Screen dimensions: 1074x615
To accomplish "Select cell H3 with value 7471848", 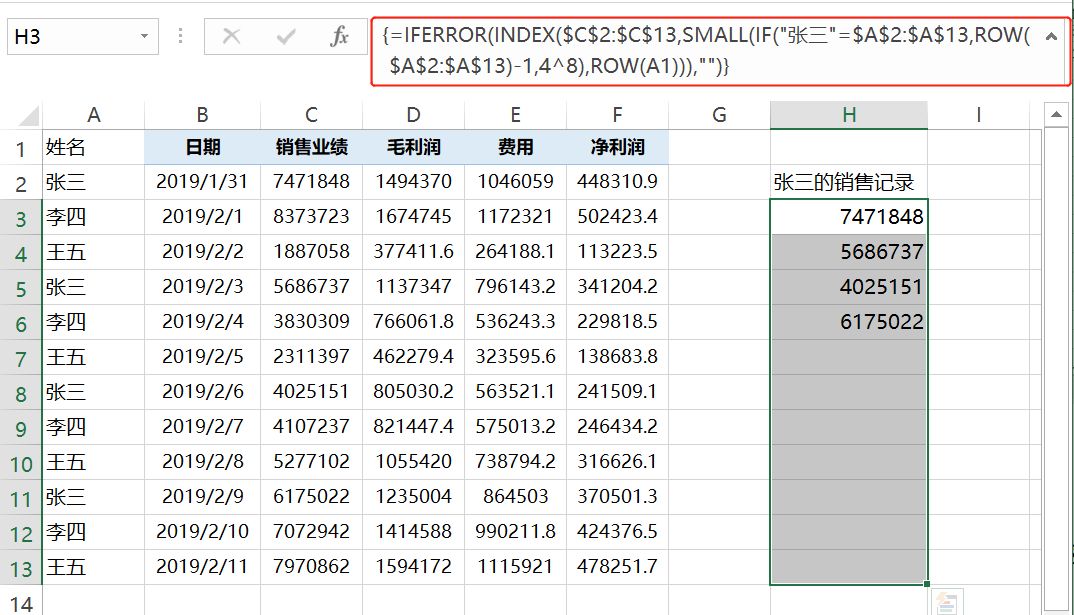I will (x=849, y=217).
